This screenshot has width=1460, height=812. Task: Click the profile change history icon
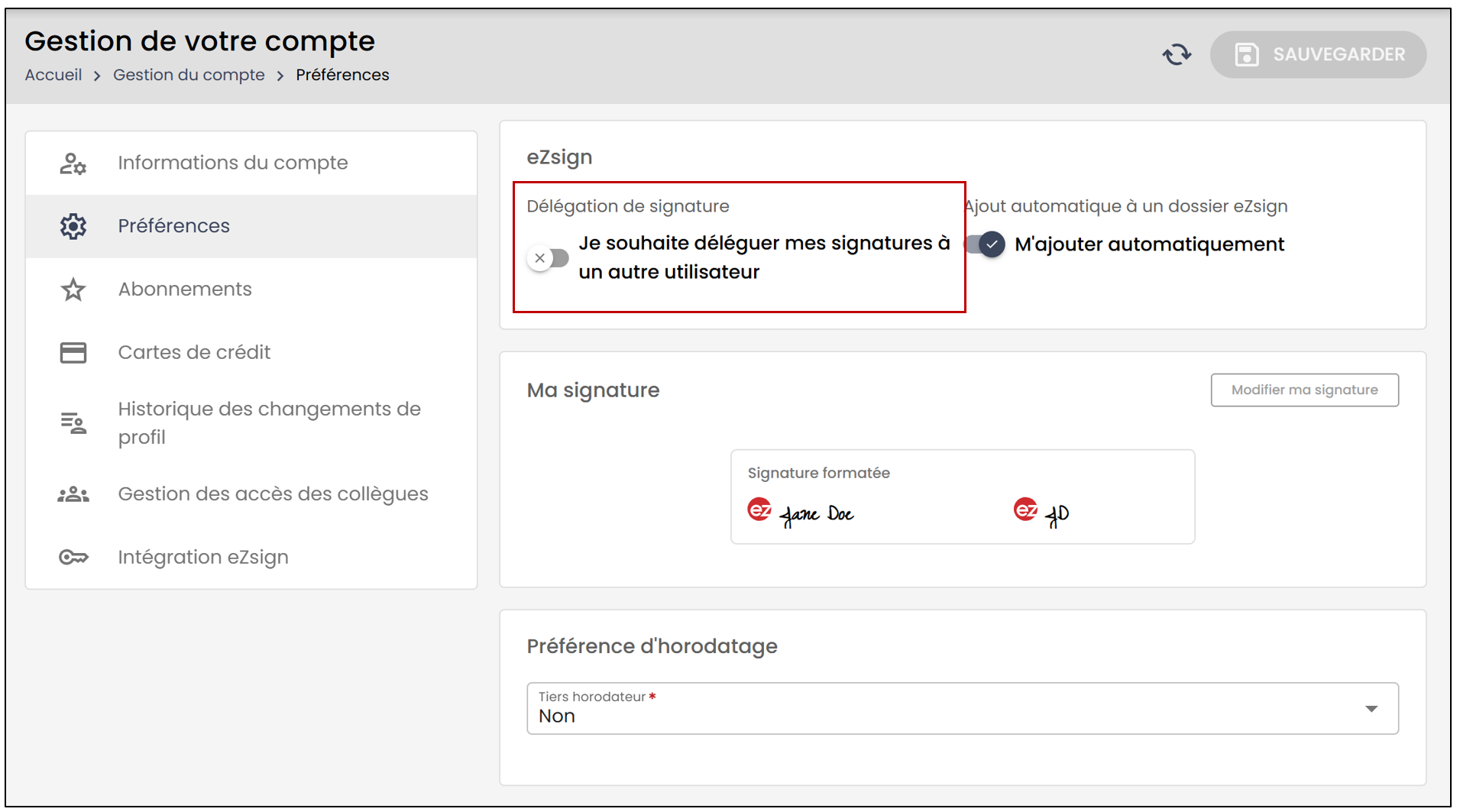tap(73, 422)
